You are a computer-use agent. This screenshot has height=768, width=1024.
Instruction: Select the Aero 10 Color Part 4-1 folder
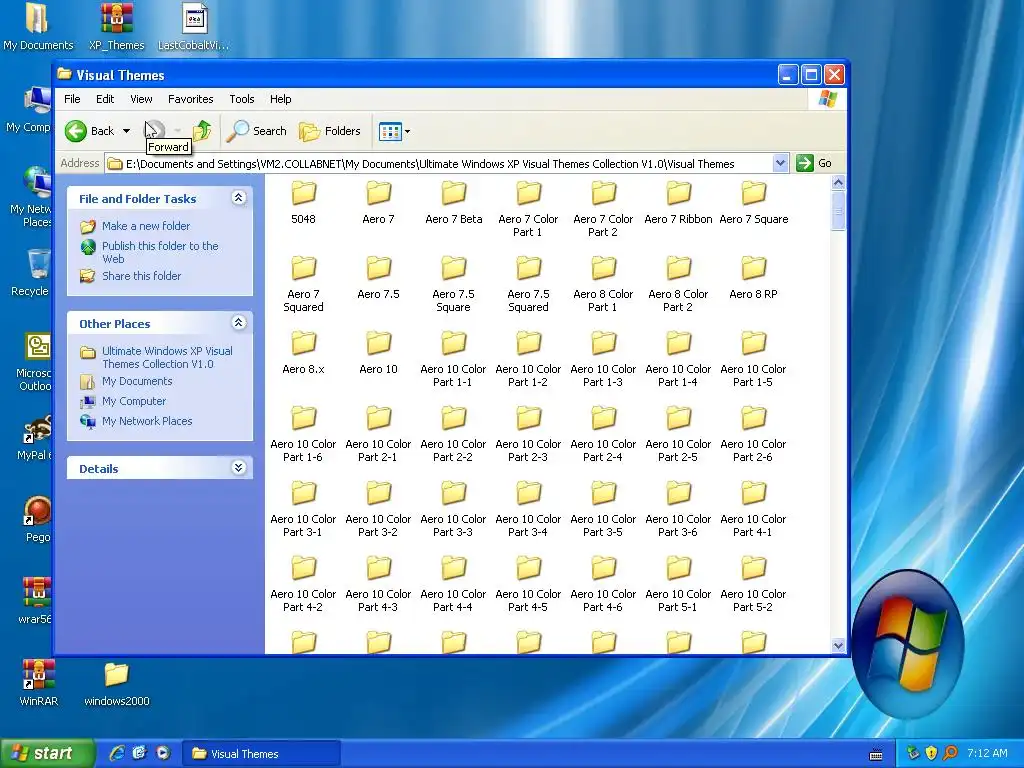pyautogui.click(x=754, y=509)
